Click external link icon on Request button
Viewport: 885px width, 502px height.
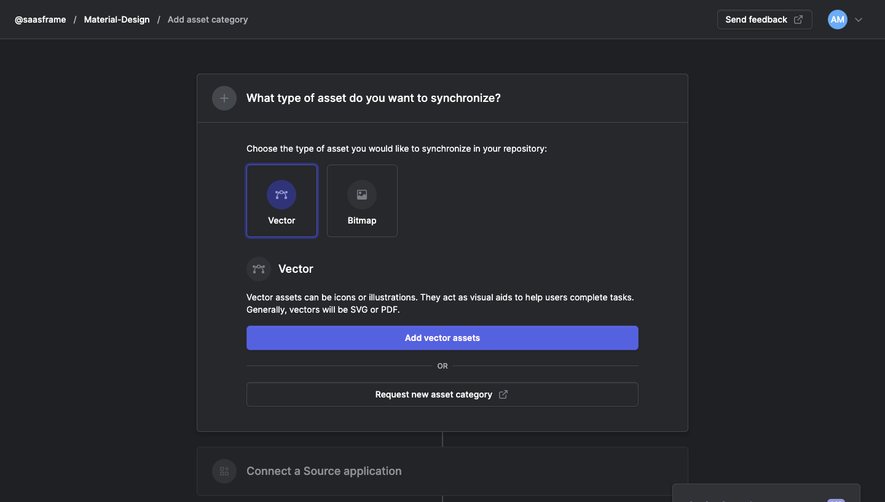click(x=503, y=395)
